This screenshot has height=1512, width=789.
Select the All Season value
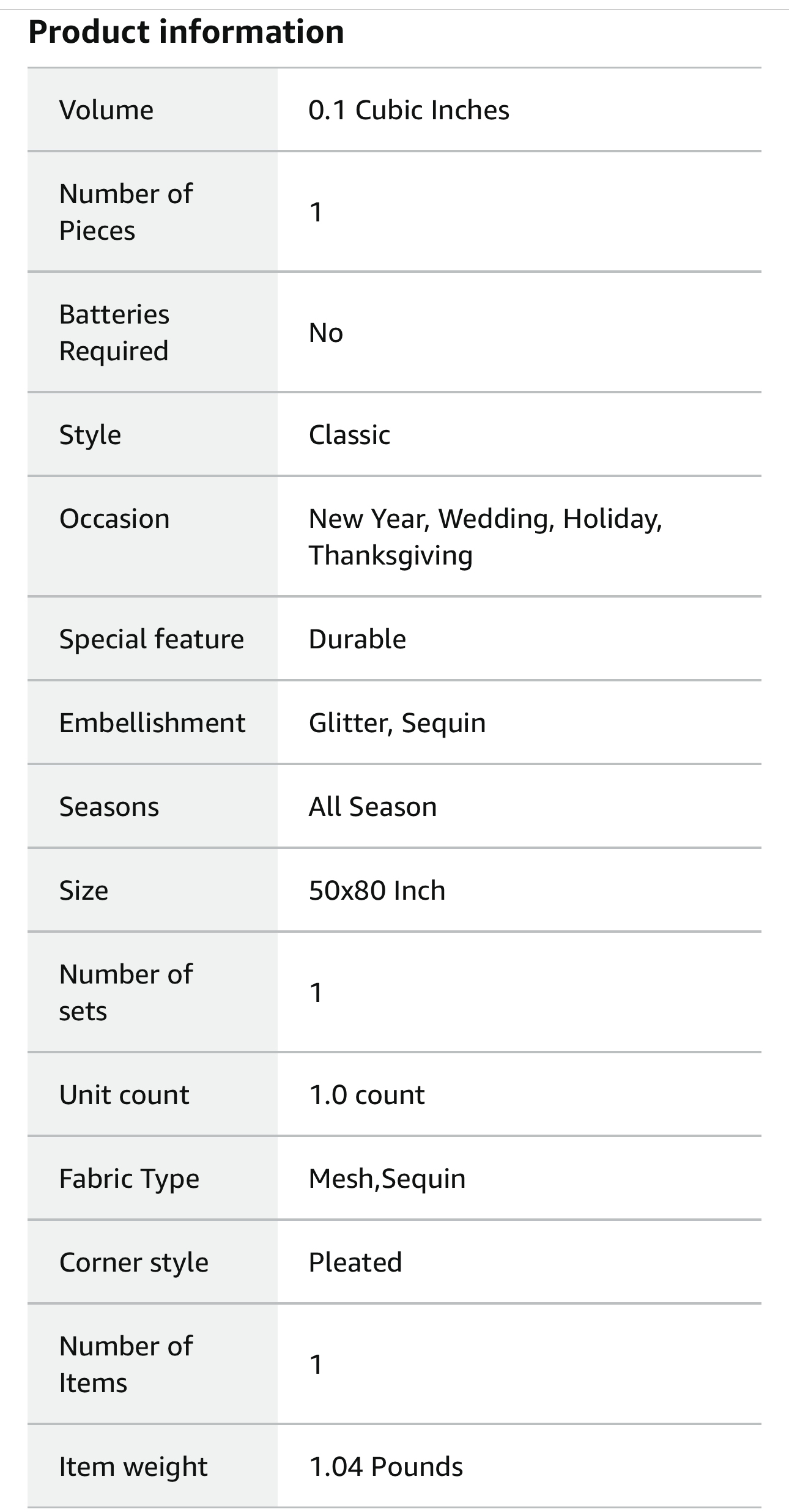[x=372, y=807]
